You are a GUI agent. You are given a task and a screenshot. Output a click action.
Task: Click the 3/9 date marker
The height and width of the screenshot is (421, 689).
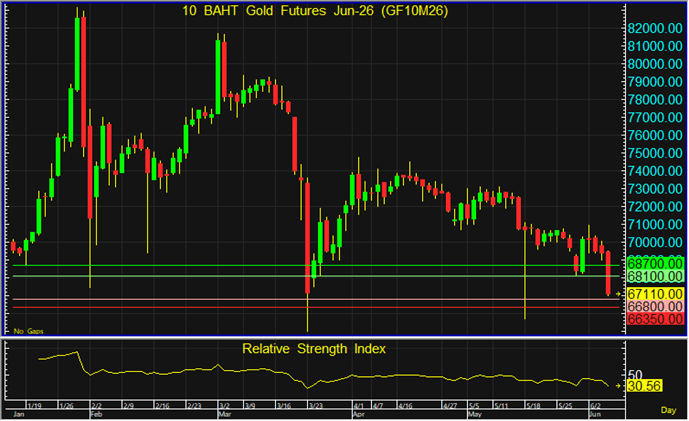tap(250, 406)
